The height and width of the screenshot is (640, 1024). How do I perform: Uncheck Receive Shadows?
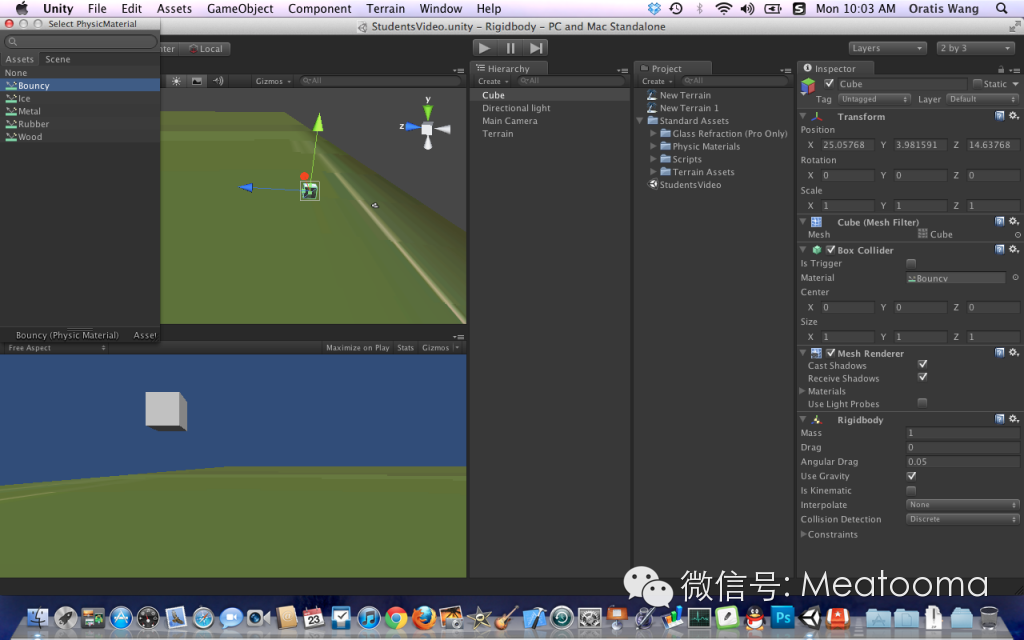pyautogui.click(x=922, y=377)
